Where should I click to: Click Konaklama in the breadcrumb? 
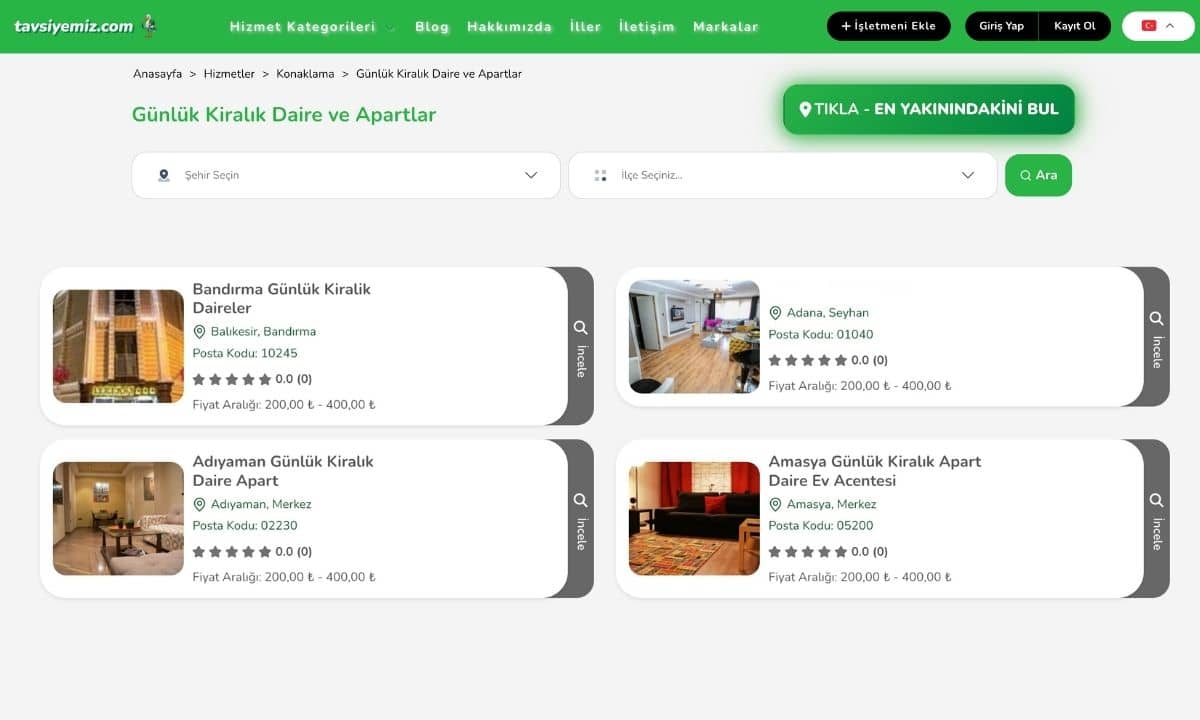[x=305, y=74]
